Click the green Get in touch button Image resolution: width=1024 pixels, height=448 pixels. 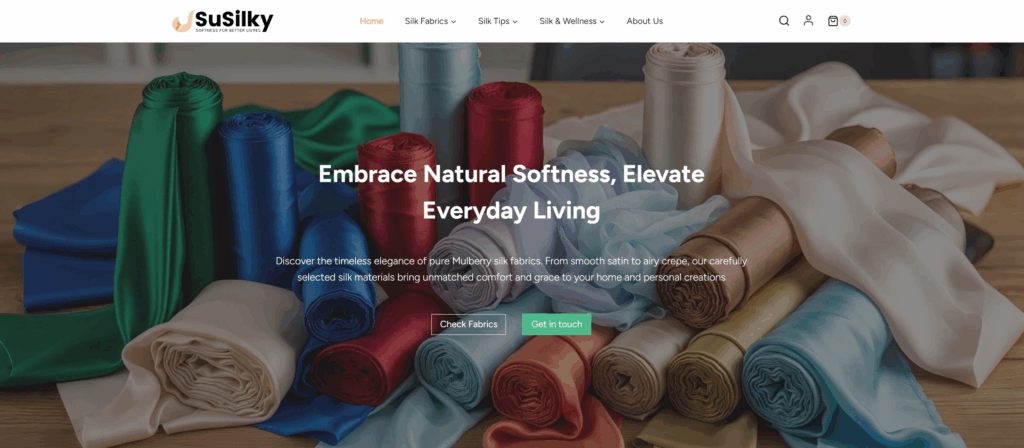[556, 324]
